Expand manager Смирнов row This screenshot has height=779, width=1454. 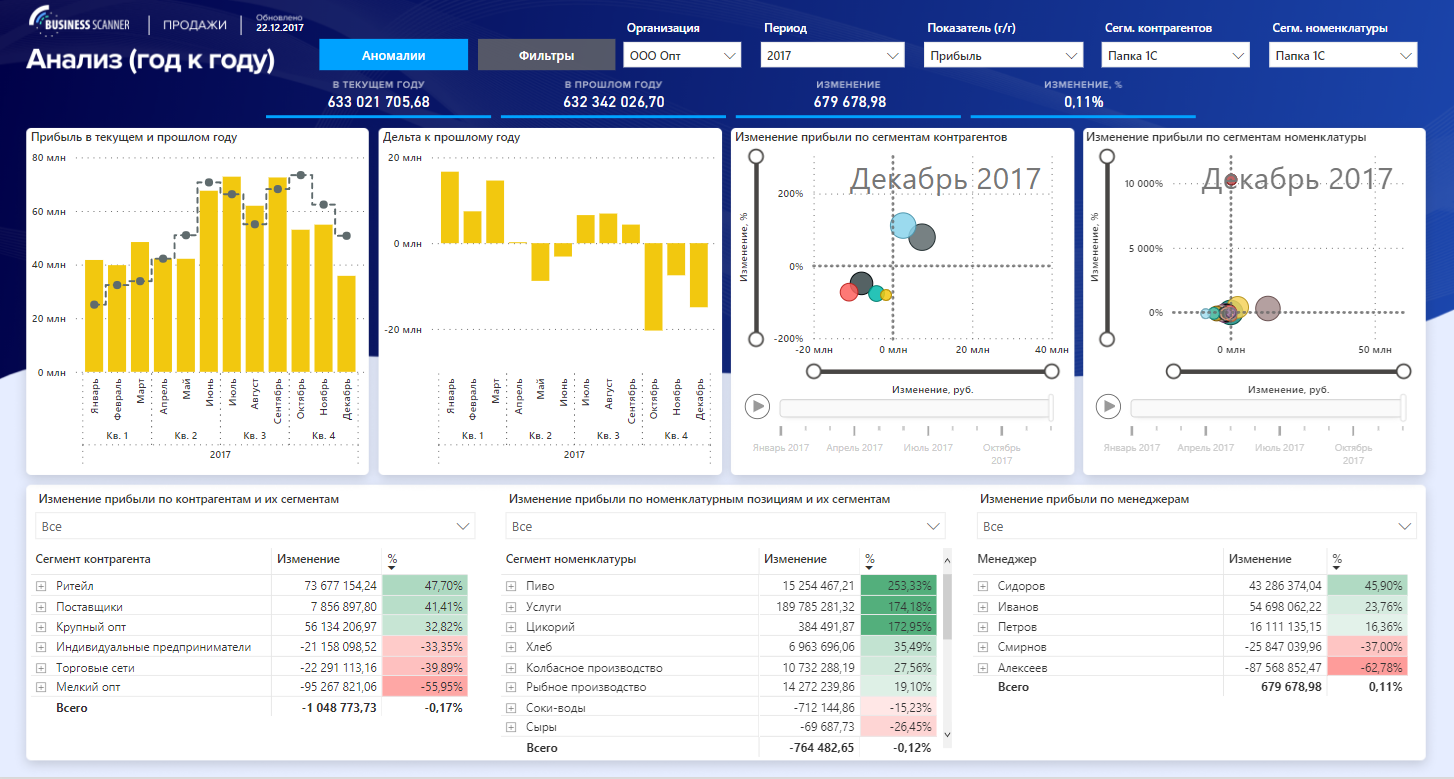pyautogui.click(x=983, y=647)
